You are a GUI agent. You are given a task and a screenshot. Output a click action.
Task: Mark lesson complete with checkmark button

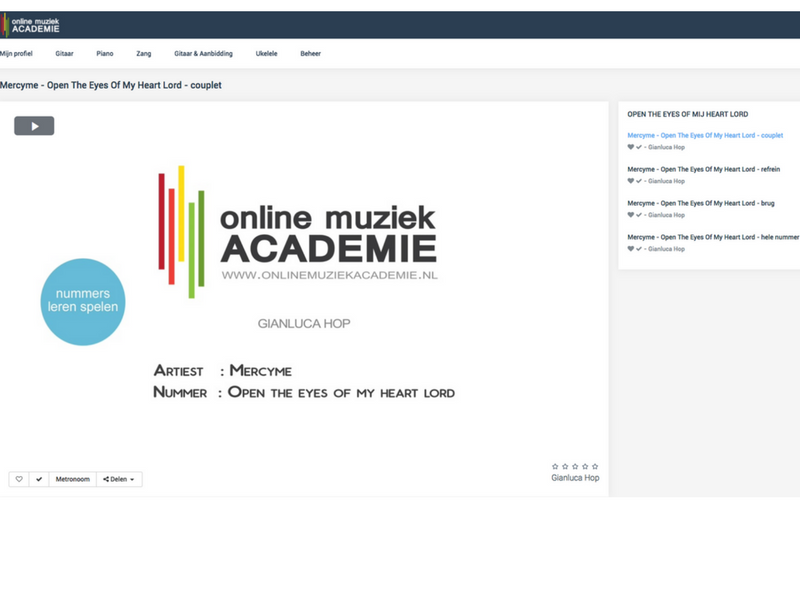(x=39, y=479)
